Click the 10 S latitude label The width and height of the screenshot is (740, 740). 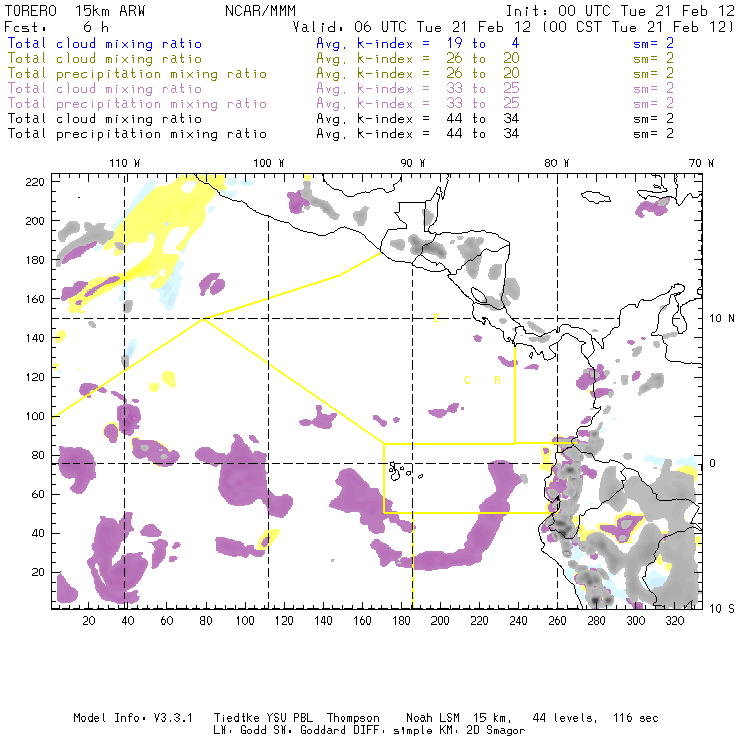point(720,608)
